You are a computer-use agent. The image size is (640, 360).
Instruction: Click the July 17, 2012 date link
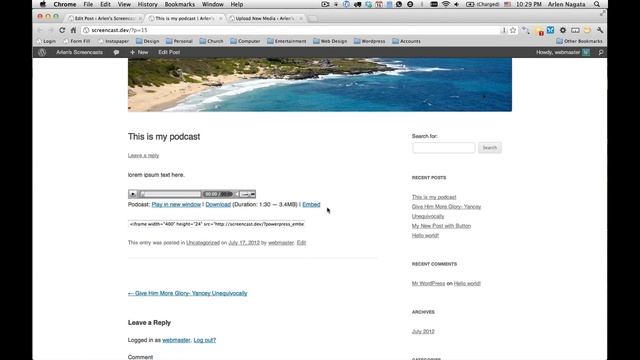click(244, 242)
